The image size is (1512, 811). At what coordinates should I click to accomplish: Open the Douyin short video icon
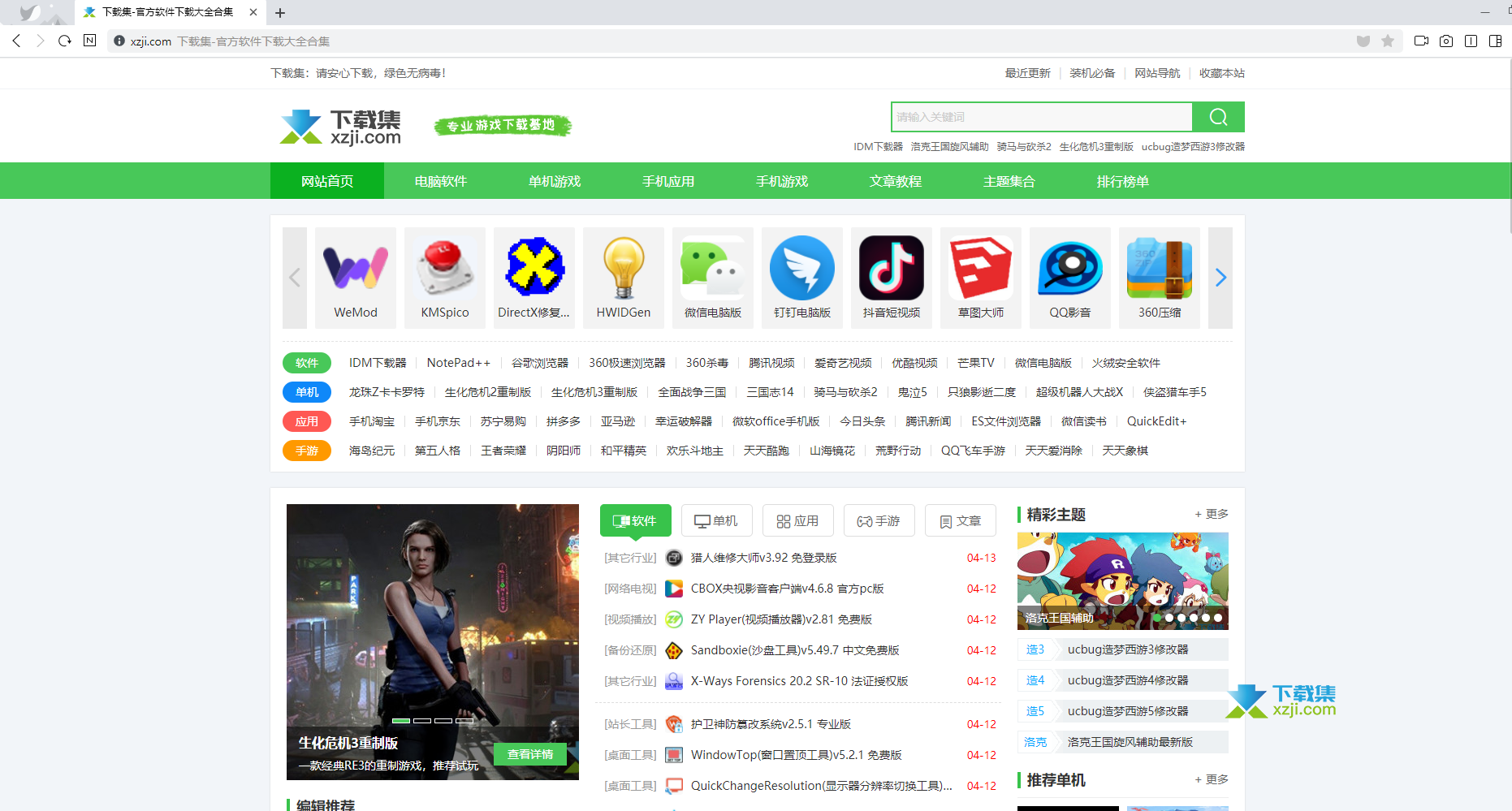[x=892, y=269]
